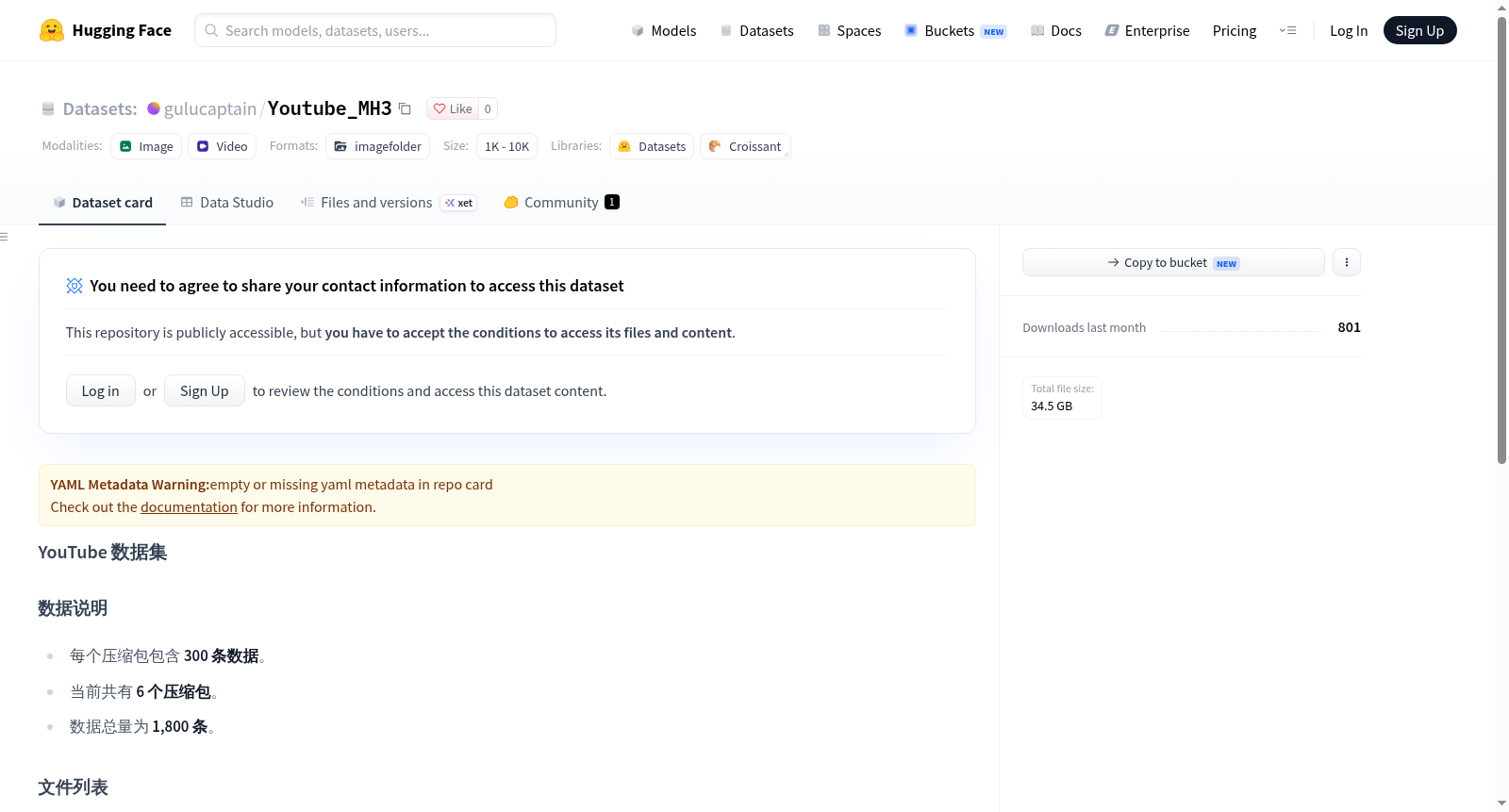Open the Youtube_MH3 dataset title link
The height and width of the screenshot is (812, 1509).
click(x=329, y=108)
